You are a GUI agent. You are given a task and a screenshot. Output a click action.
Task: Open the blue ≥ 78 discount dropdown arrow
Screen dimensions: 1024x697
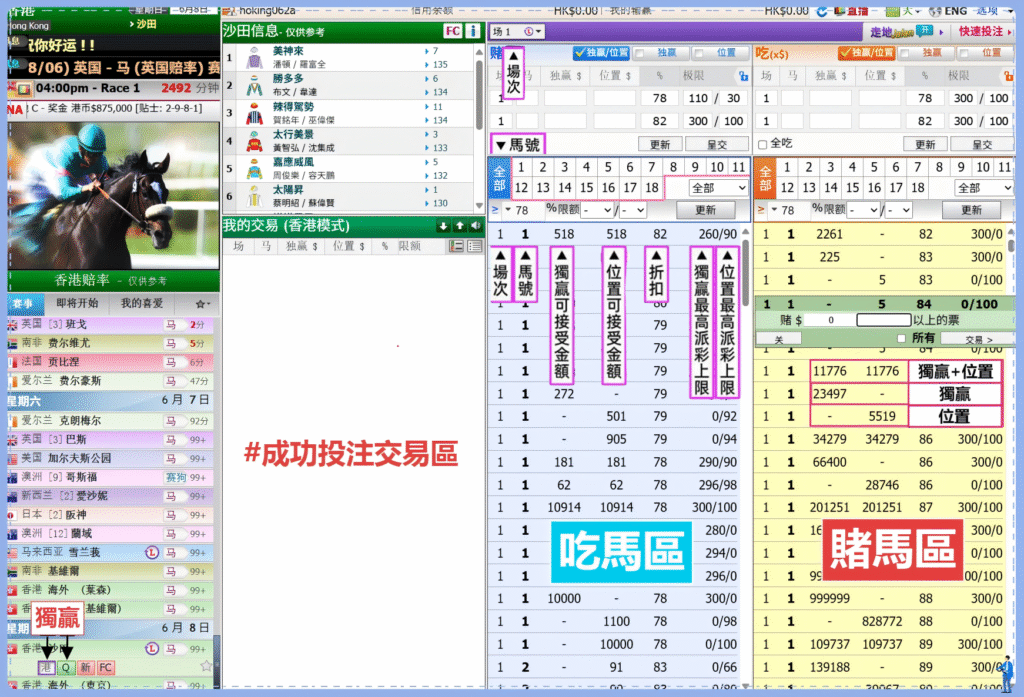pos(508,210)
